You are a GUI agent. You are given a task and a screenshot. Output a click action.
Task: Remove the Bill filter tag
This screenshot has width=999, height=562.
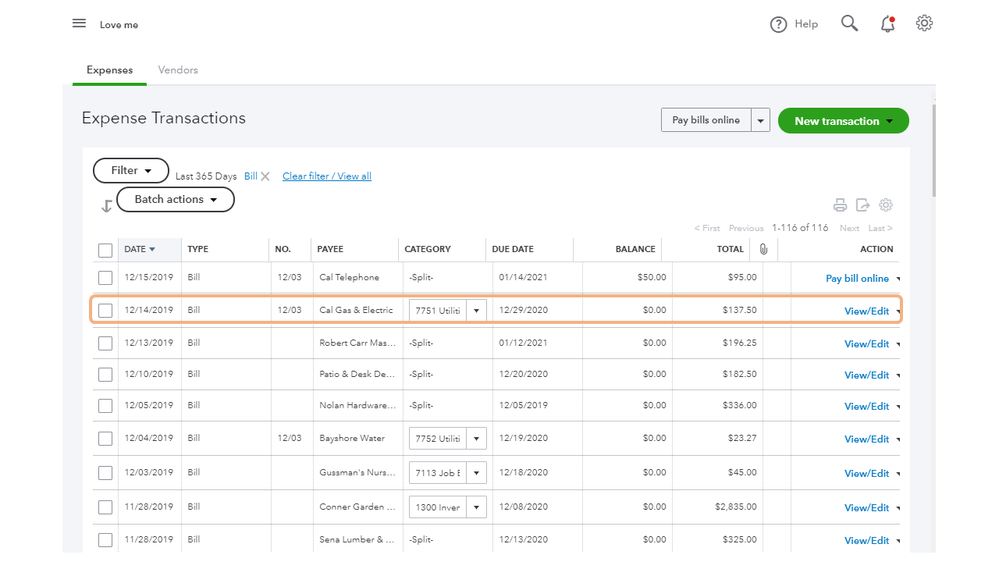265,177
